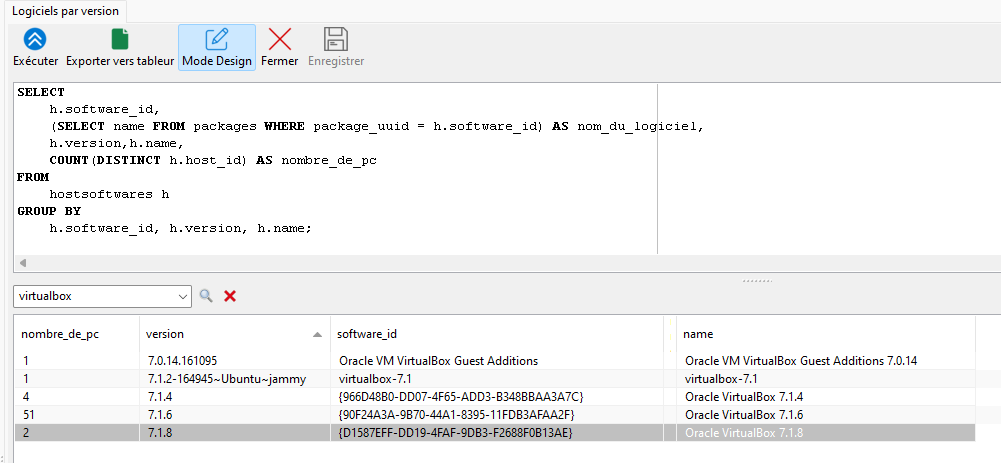Sort by the name column header

tap(825, 334)
